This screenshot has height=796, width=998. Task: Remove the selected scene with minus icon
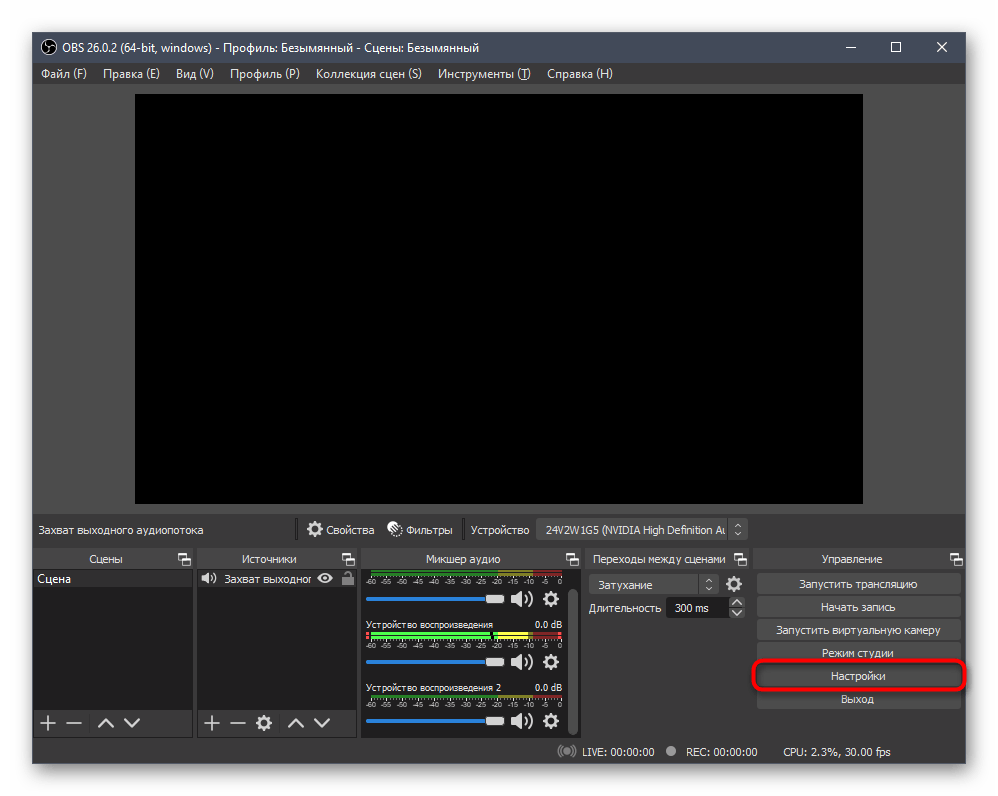point(74,722)
